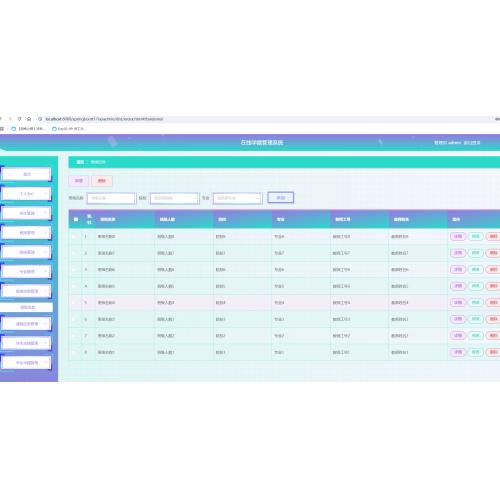Click the site info icon before localhost URL
This screenshot has width=500, height=500.
tap(40, 119)
